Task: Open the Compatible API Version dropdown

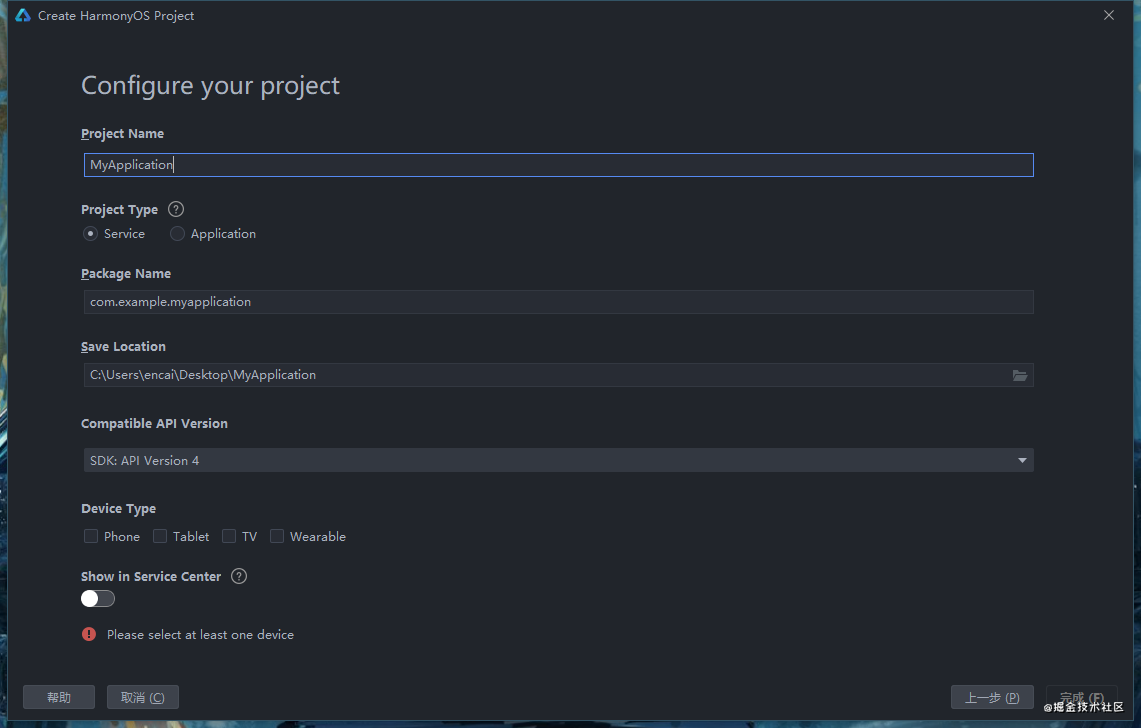Action: coord(558,460)
